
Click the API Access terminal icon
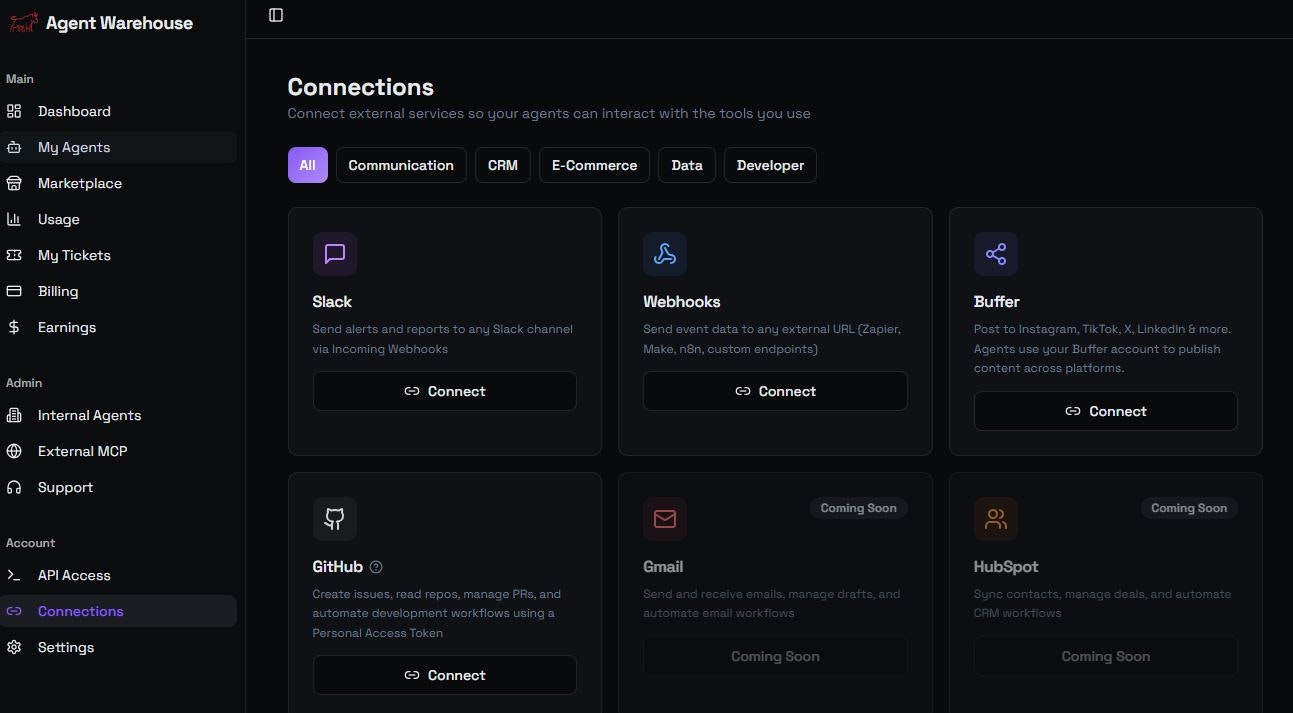[x=14, y=575]
